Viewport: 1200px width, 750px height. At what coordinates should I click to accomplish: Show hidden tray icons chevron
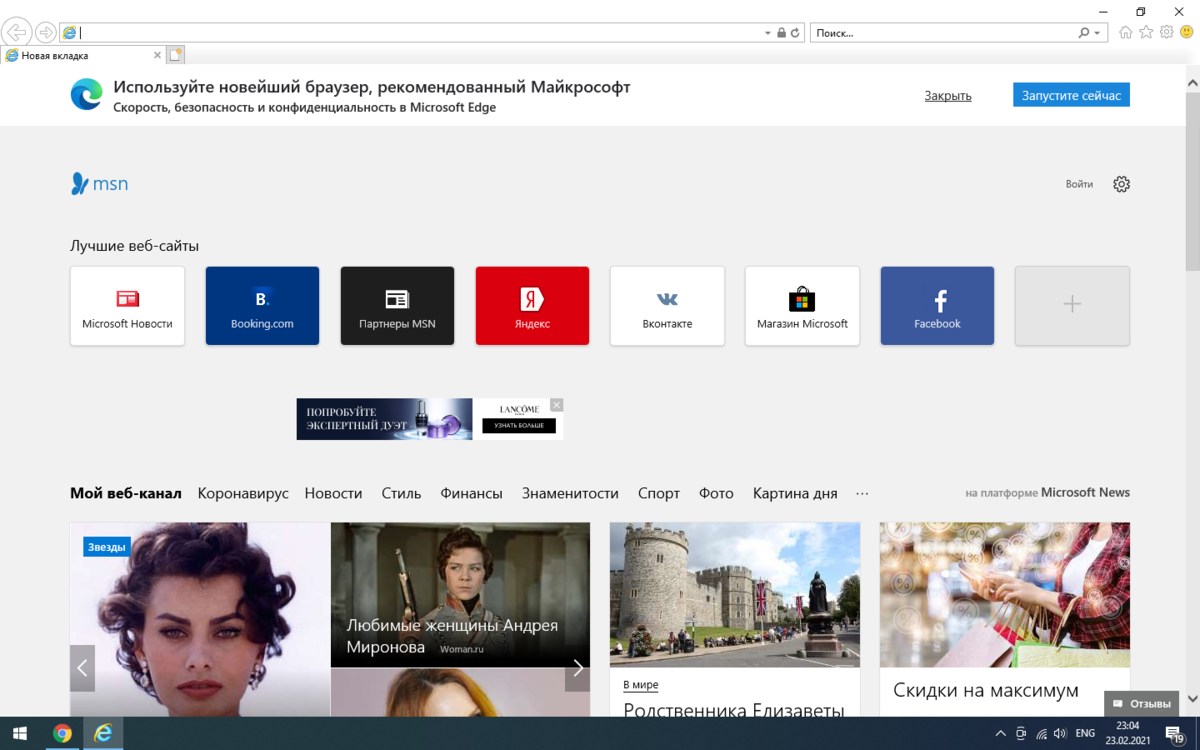pyautogui.click(x=1001, y=733)
